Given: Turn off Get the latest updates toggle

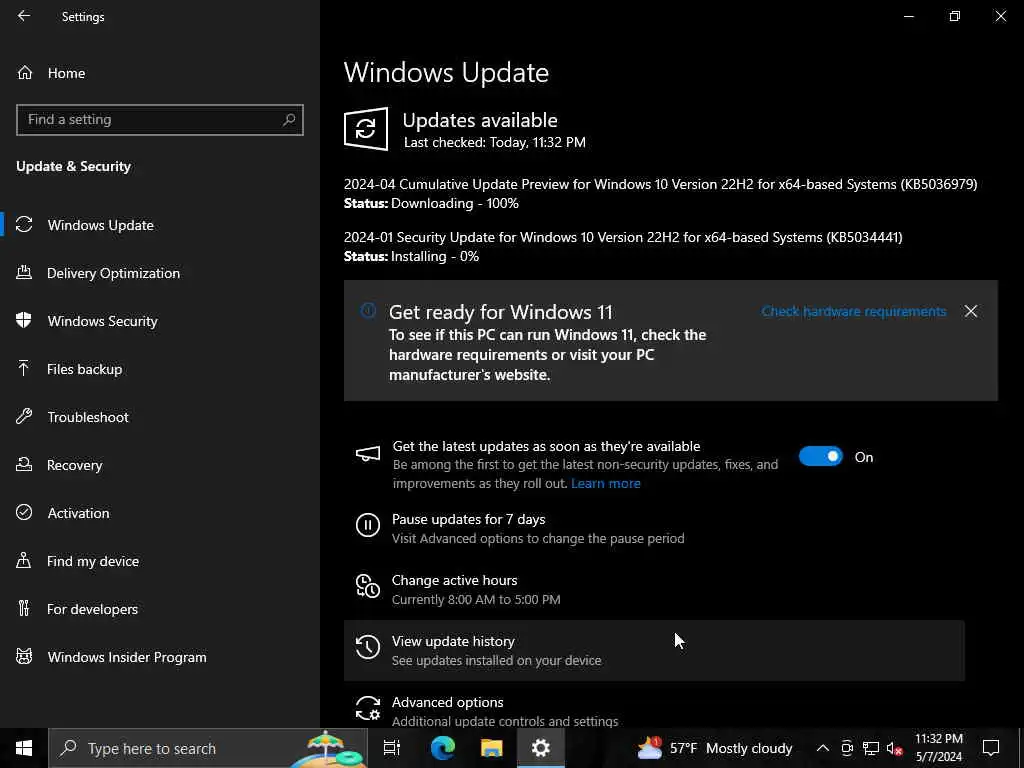Looking at the screenshot, I should [821, 456].
